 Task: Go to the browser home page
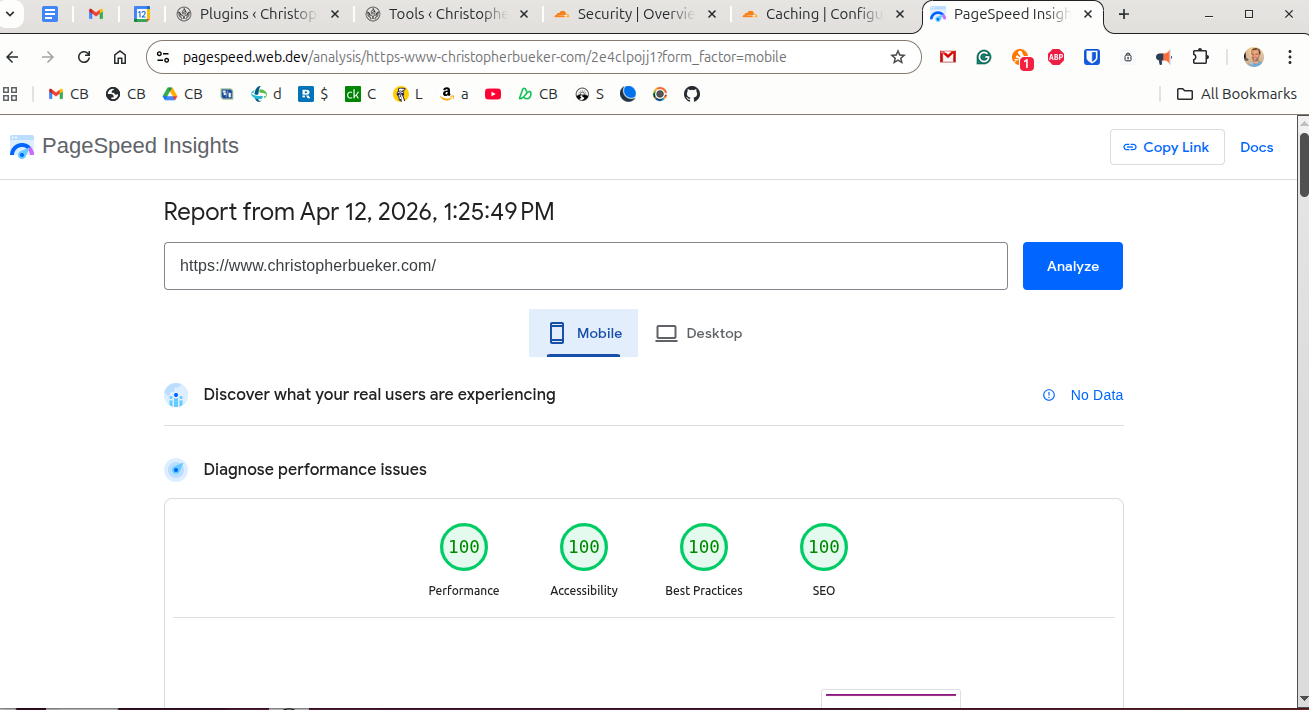point(120,57)
